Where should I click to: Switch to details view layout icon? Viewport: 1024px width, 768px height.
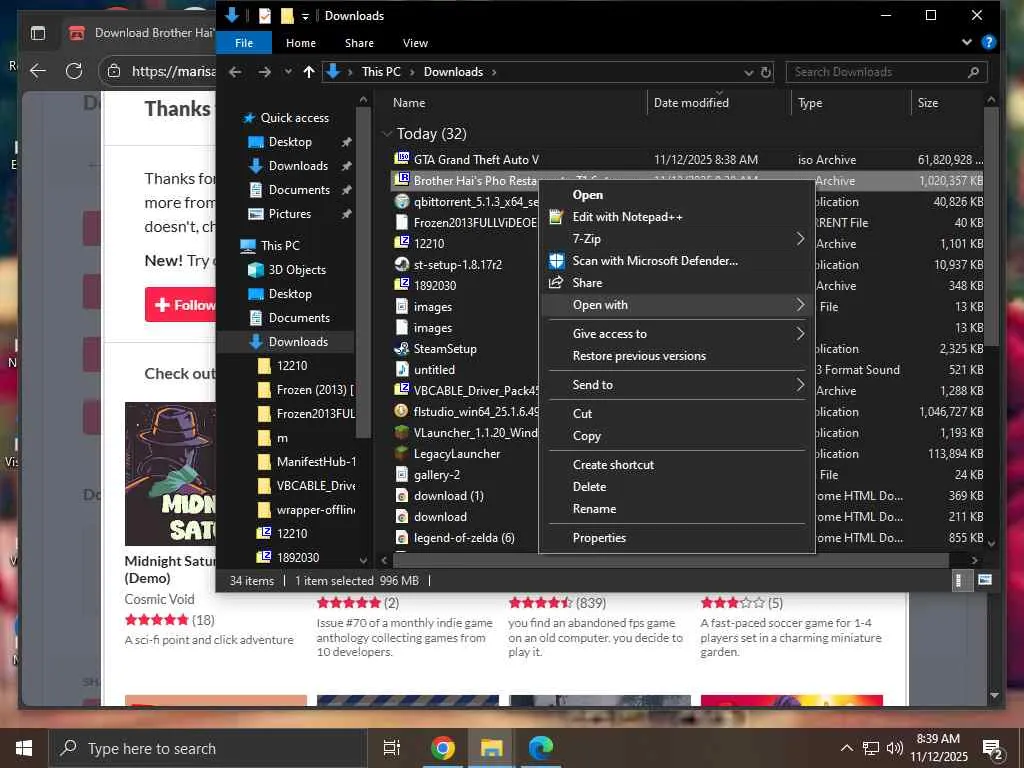point(959,581)
